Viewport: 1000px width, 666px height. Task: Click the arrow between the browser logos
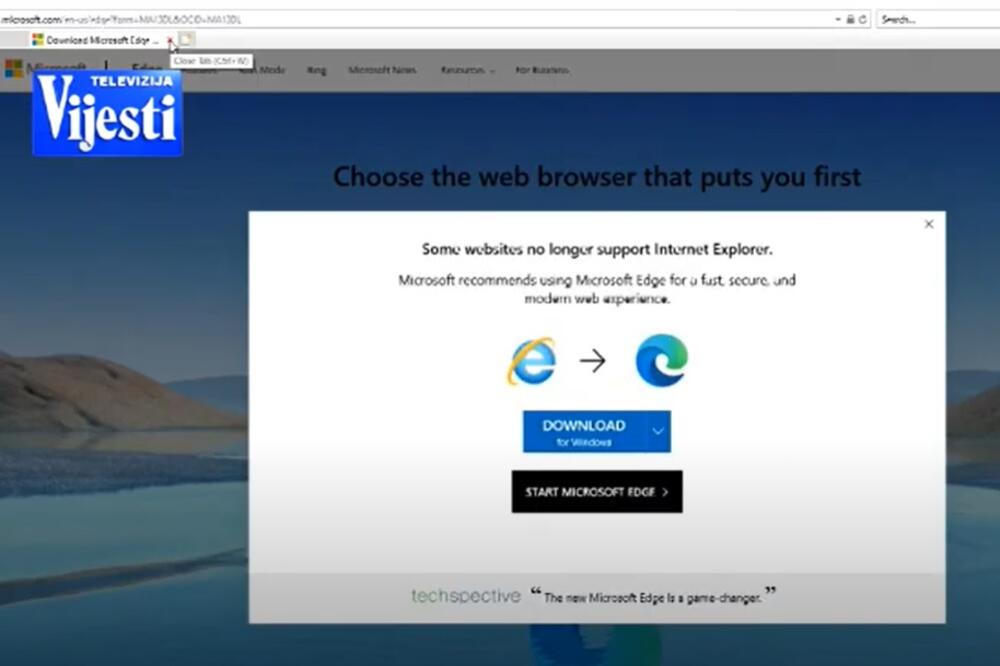point(593,361)
